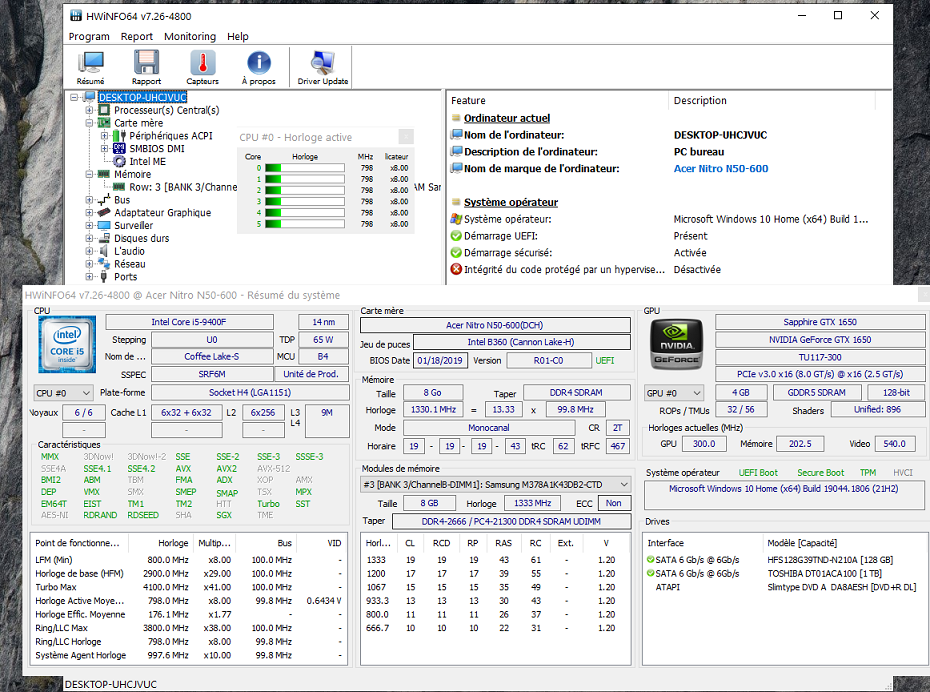Click the Système opérateur heading
The image size is (930, 692).
pos(511,202)
